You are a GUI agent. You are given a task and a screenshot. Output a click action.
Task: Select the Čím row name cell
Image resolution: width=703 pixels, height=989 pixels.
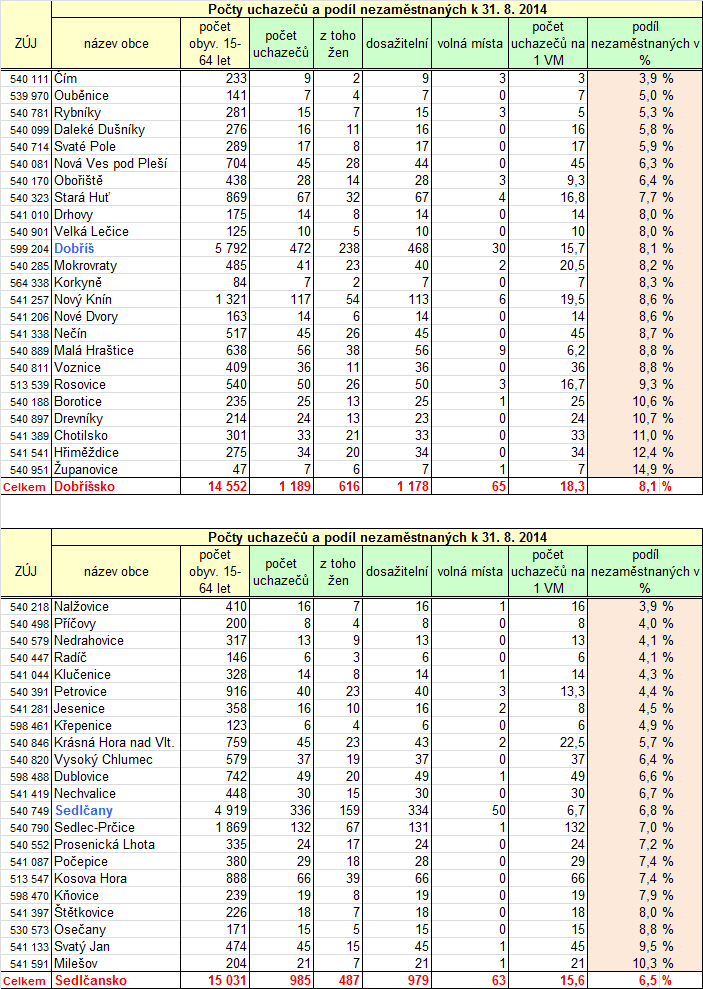[x=116, y=79]
